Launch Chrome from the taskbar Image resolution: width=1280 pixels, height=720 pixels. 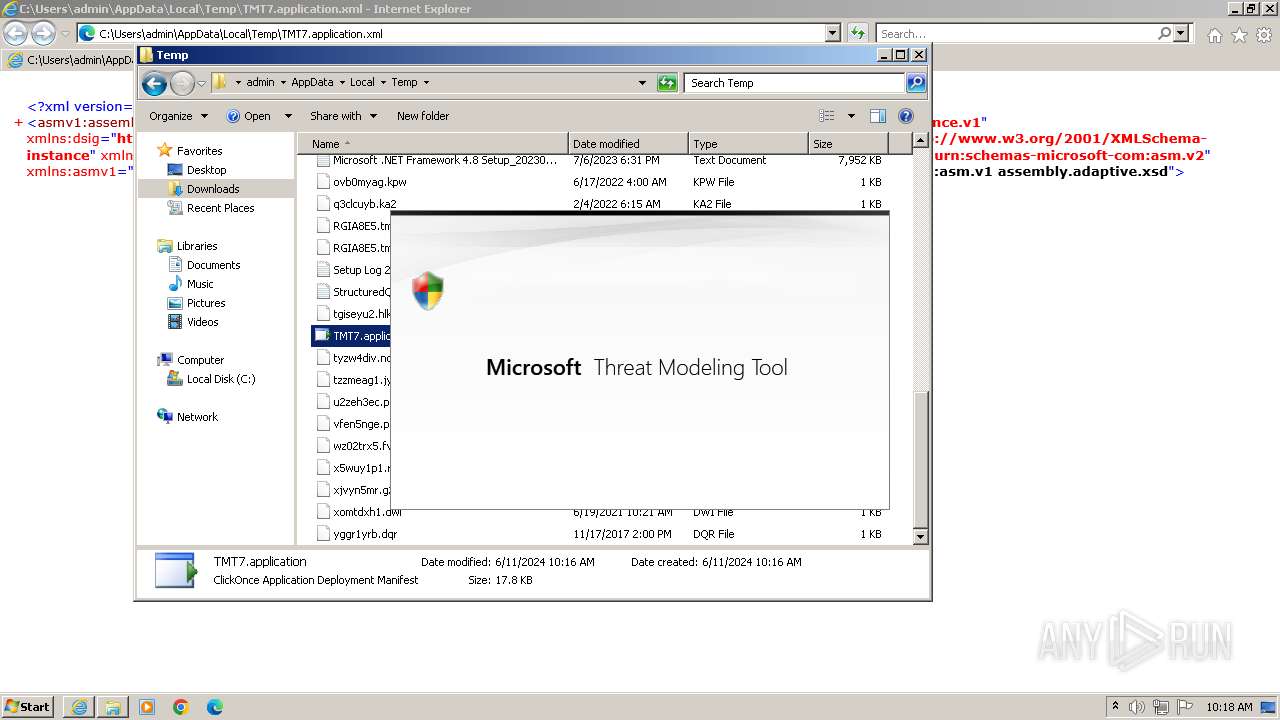[x=181, y=707]
